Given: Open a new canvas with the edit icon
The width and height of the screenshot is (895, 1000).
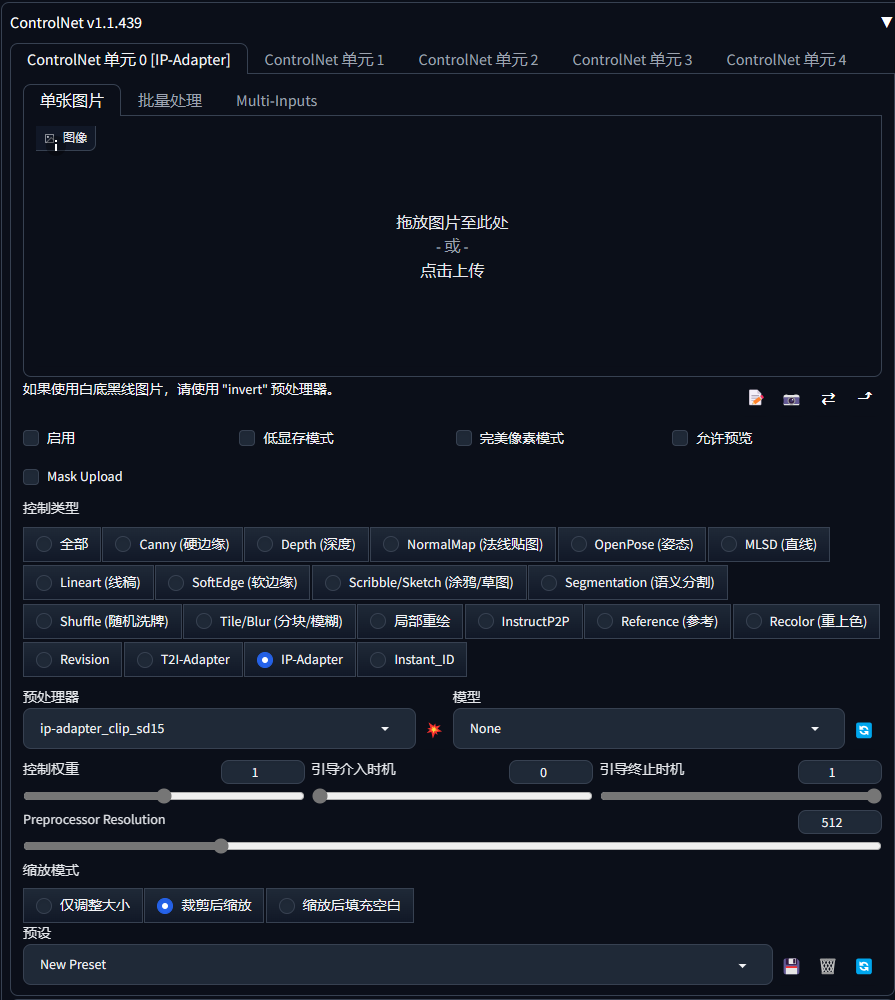Looking at the screenshot, I should (755, 398).
